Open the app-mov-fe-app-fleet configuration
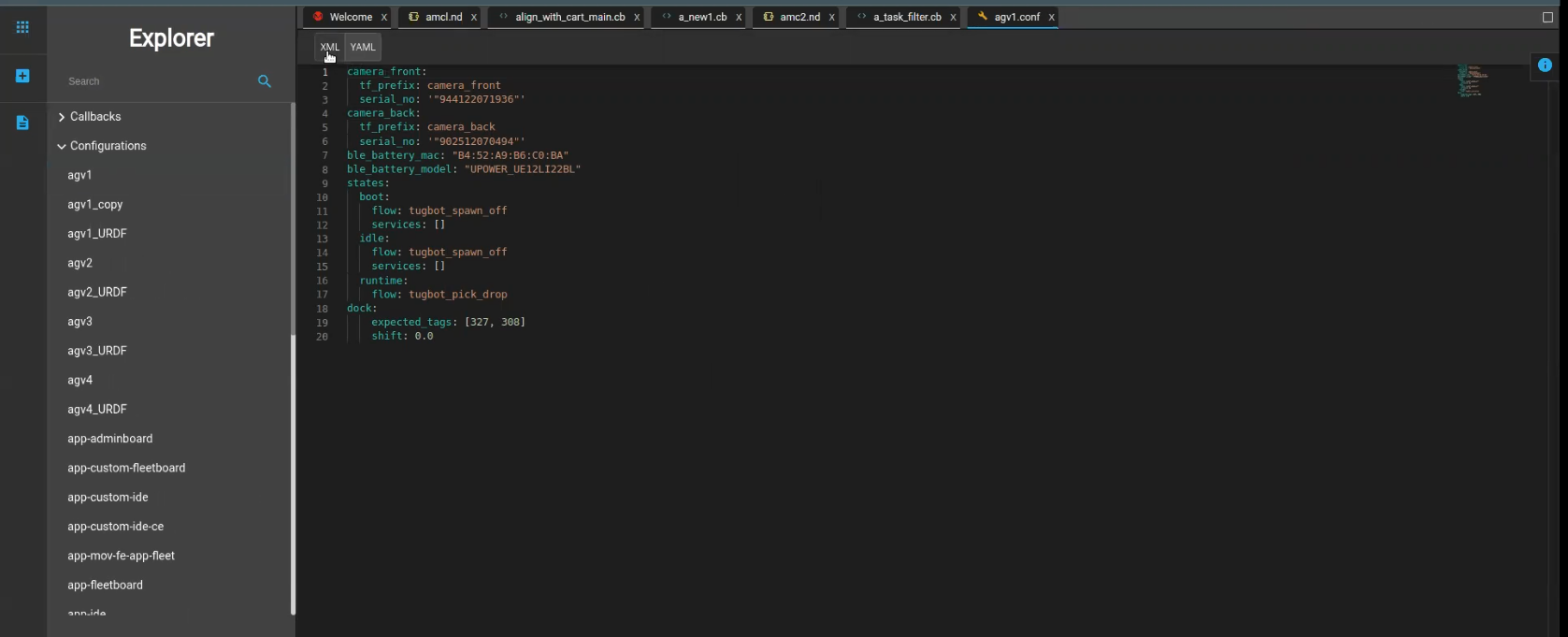This screenshot has height=637, width=1568. coord(122,556)
